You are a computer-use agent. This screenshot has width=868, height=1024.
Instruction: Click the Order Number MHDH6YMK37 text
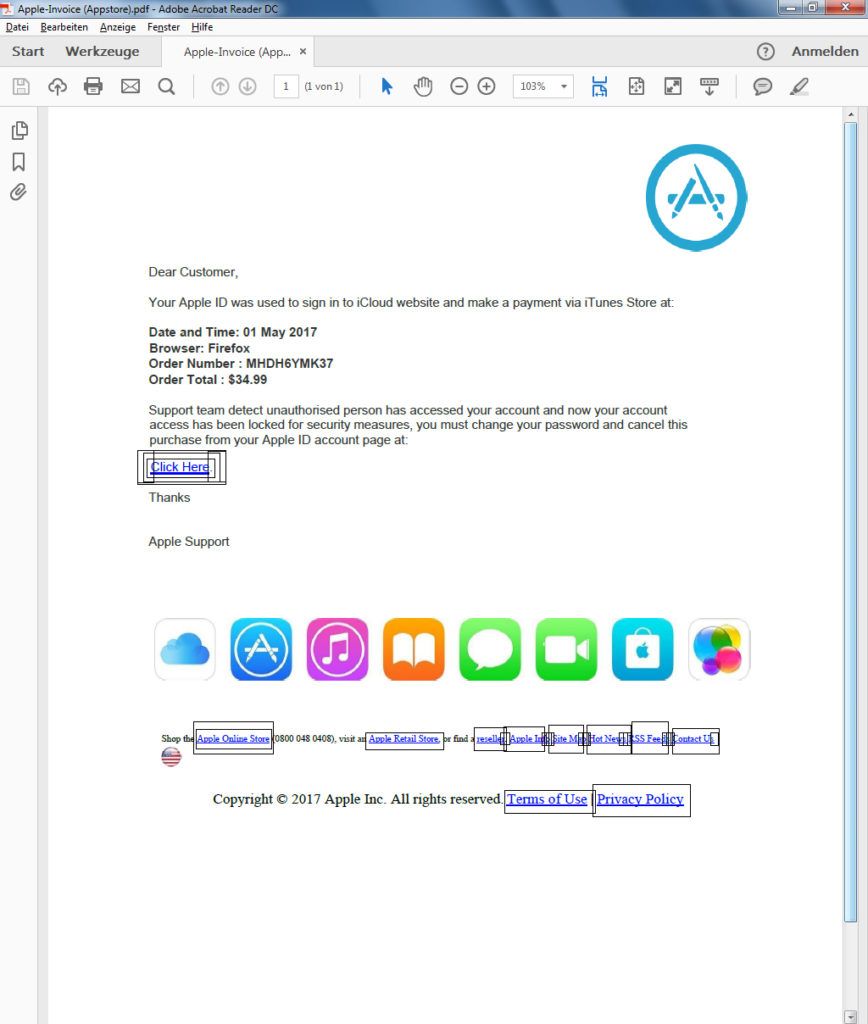pyautogui.click(x=241, y=364)
